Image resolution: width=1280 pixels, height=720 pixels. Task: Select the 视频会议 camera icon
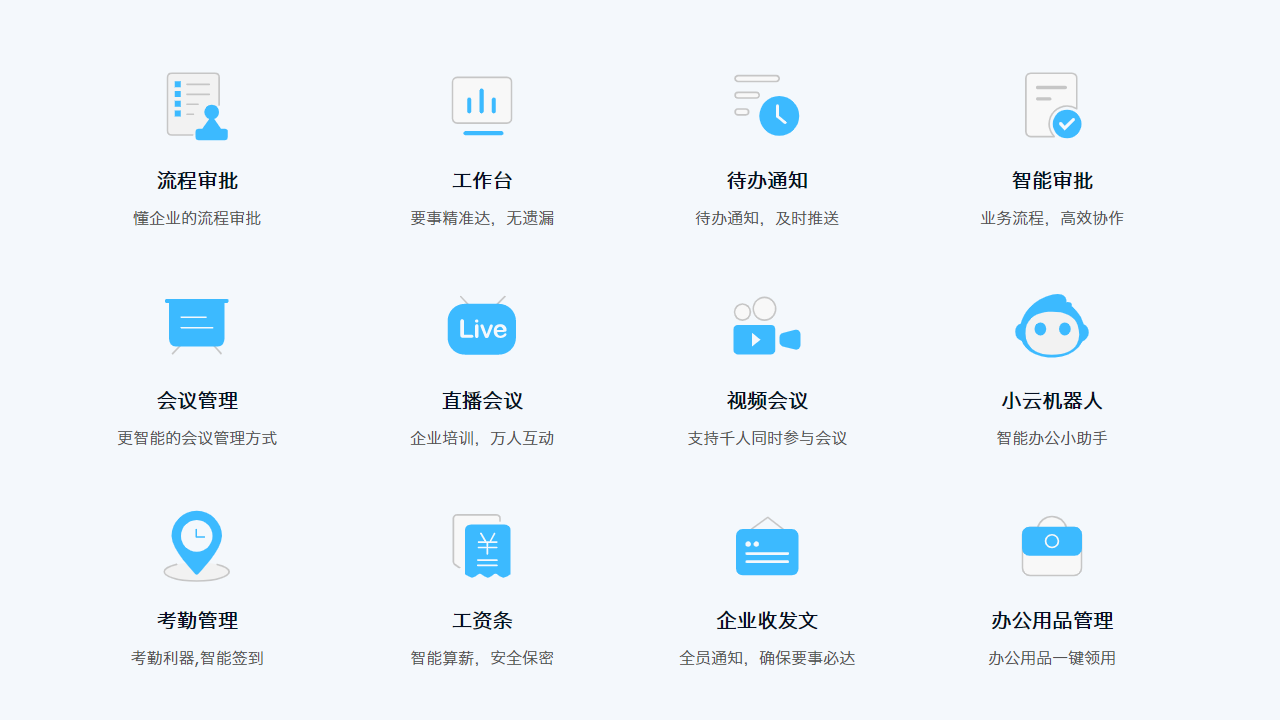click(x=767, y=326)
